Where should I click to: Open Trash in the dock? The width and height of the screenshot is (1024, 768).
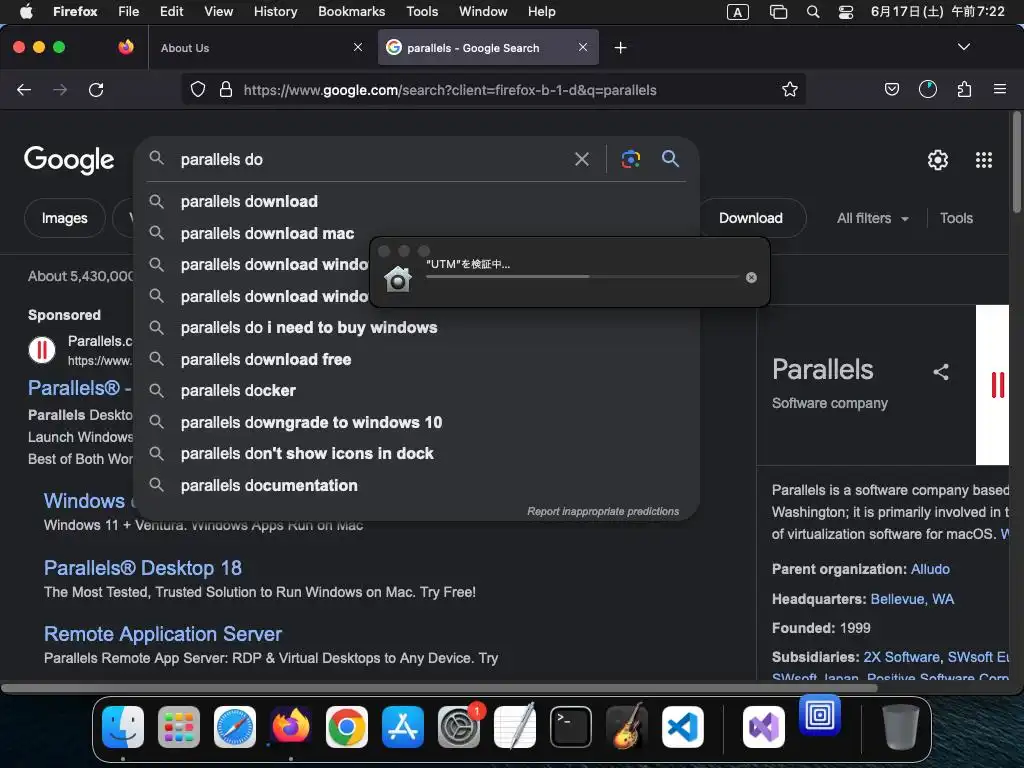pyautogui.click(x=901, y=727)
